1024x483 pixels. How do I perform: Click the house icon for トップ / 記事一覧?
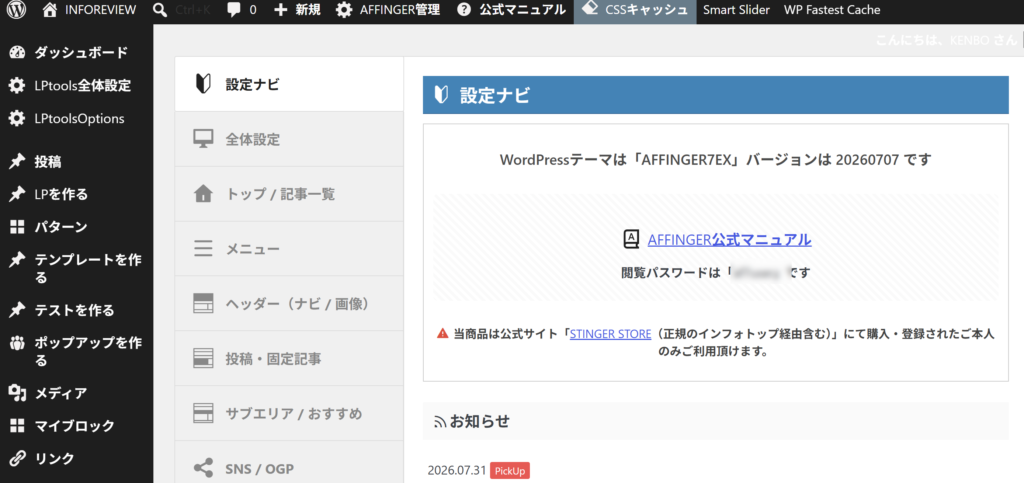tap(204, 194)
